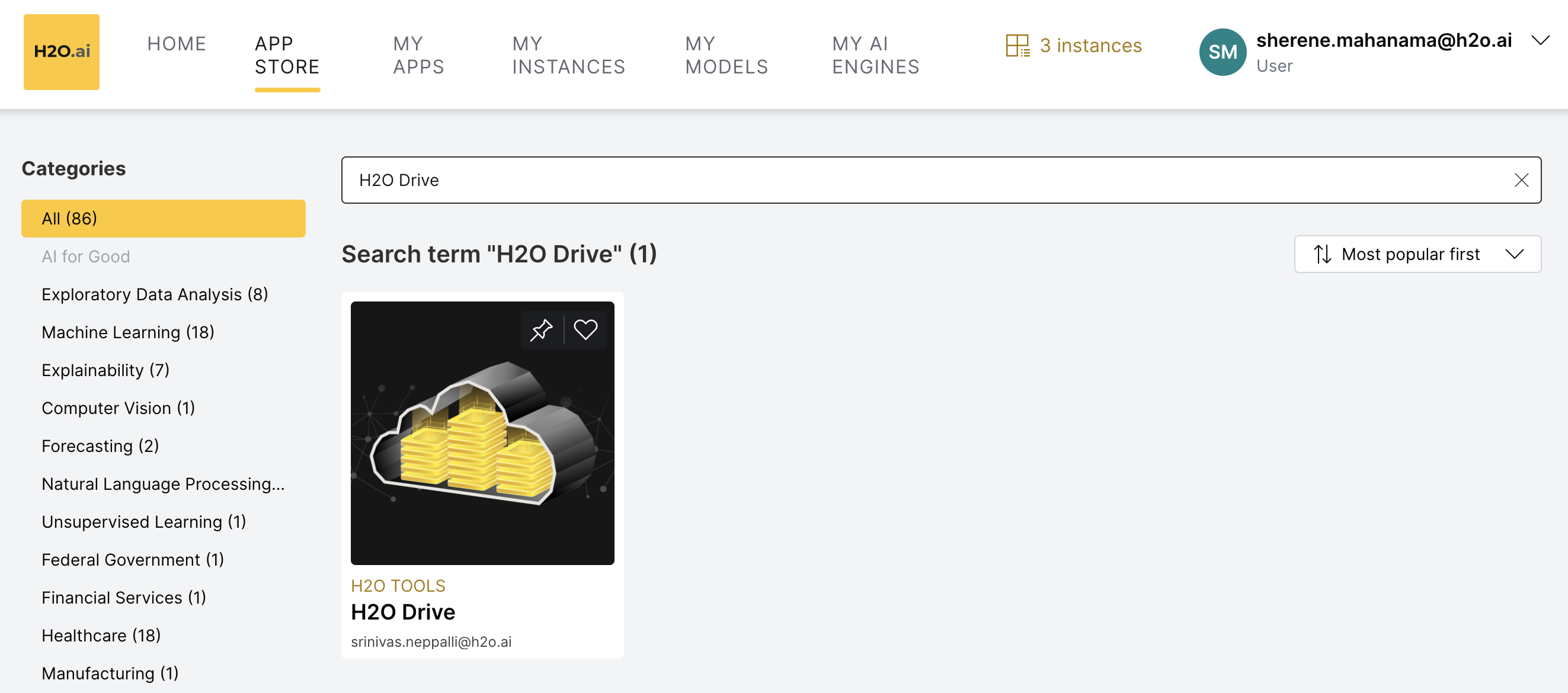1568x693 pixels.
Task: Filter by Healthcare category
Action: pyautogui.click(x=101, y=635)
